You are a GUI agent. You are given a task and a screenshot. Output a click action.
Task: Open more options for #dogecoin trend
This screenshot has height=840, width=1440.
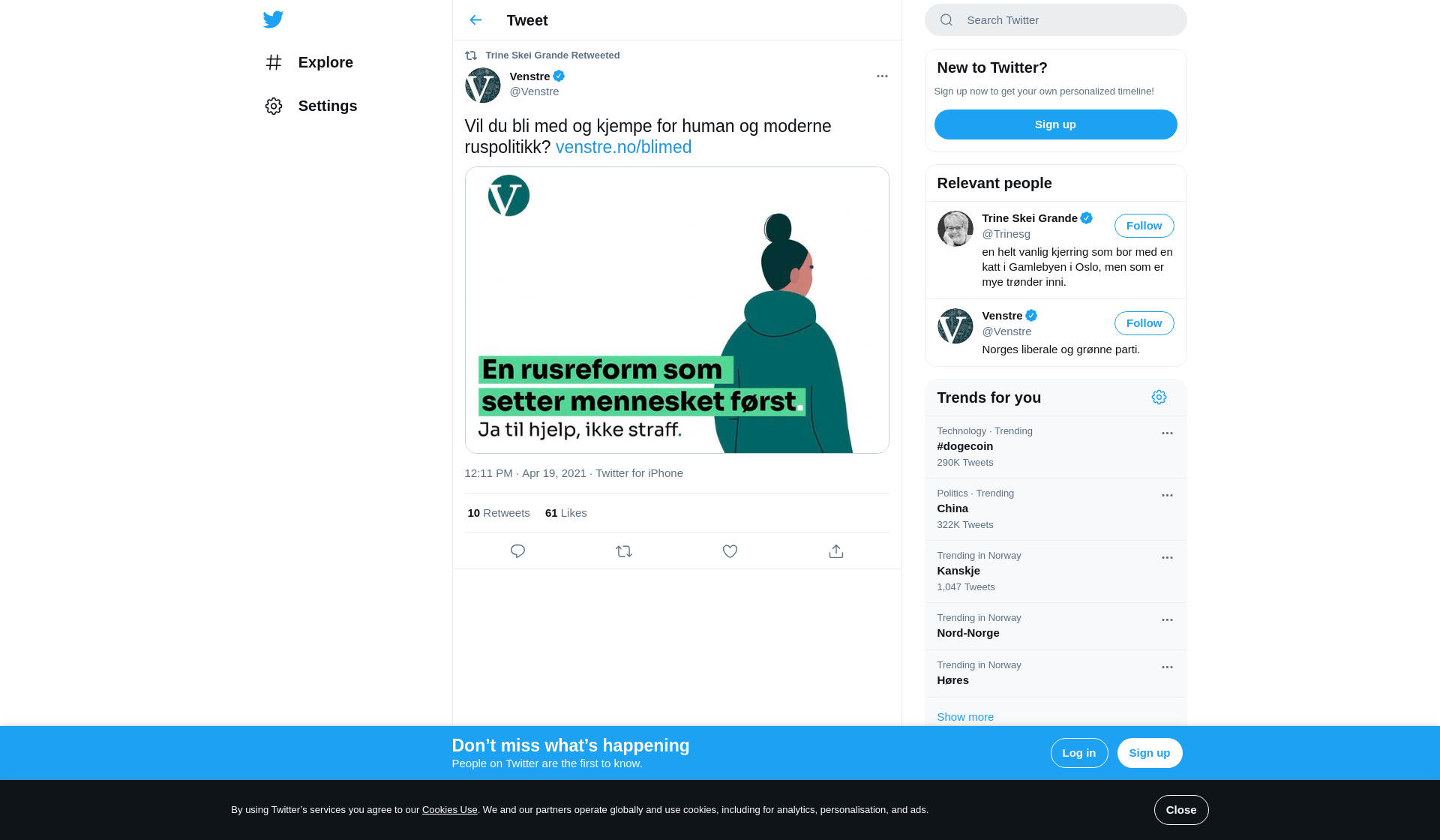pos(1167,433)
